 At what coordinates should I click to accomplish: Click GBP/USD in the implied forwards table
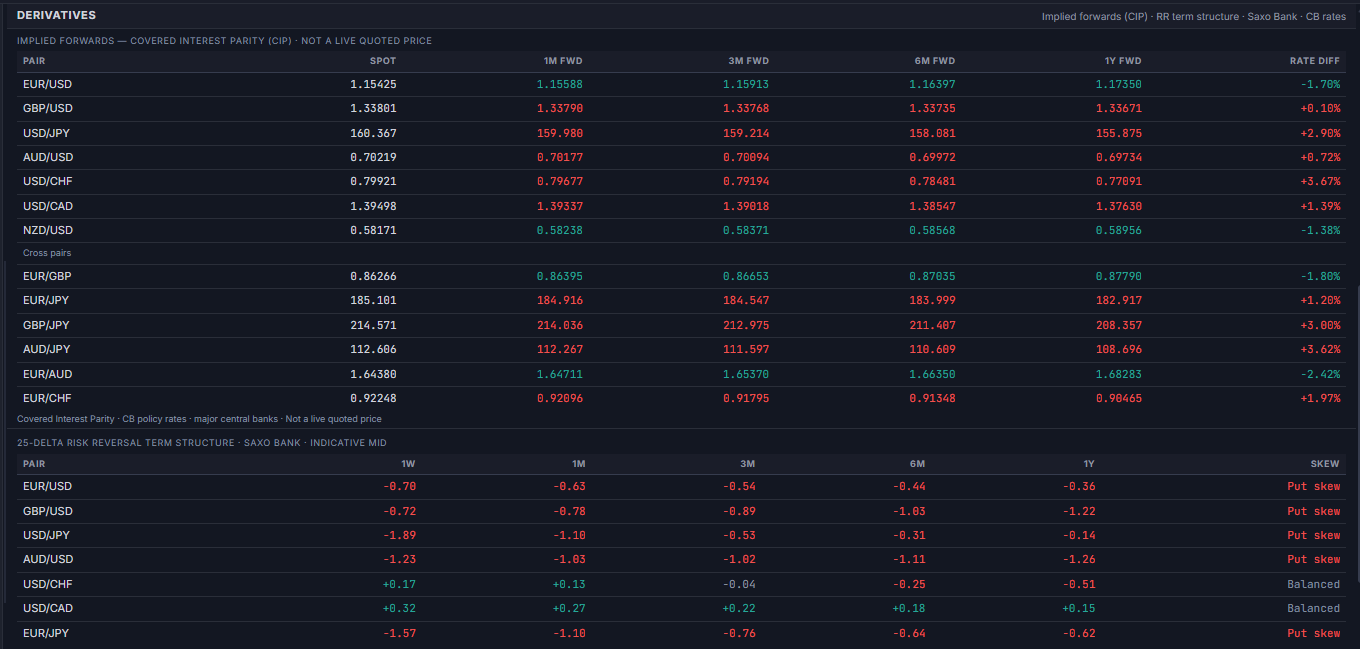(x=48, y=108)
